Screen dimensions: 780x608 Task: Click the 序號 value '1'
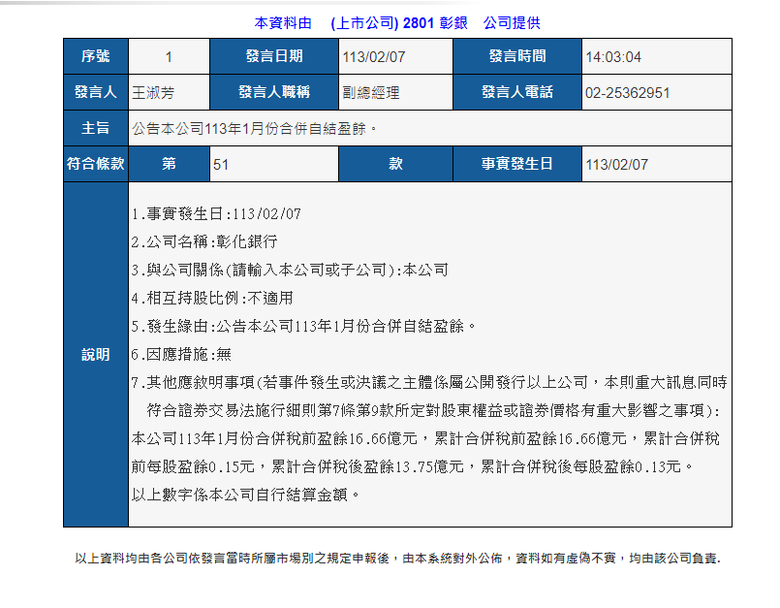[169, 57]
